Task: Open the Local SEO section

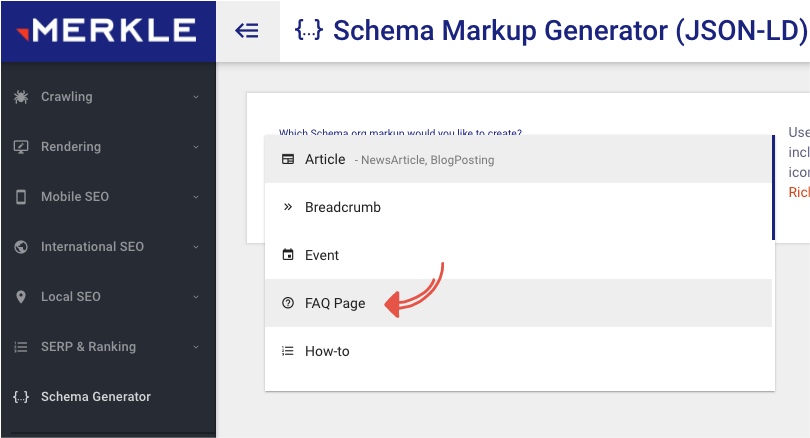Action: pyautogui.click(x=71, y=297)
